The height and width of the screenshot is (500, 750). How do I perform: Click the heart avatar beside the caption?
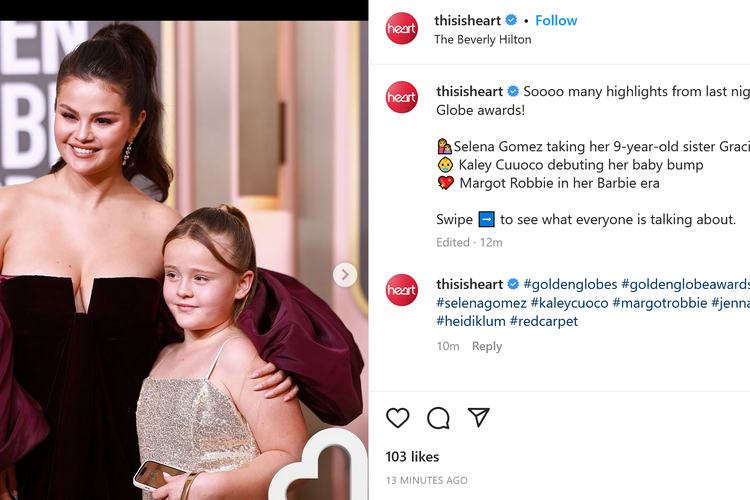click(402, 97)
